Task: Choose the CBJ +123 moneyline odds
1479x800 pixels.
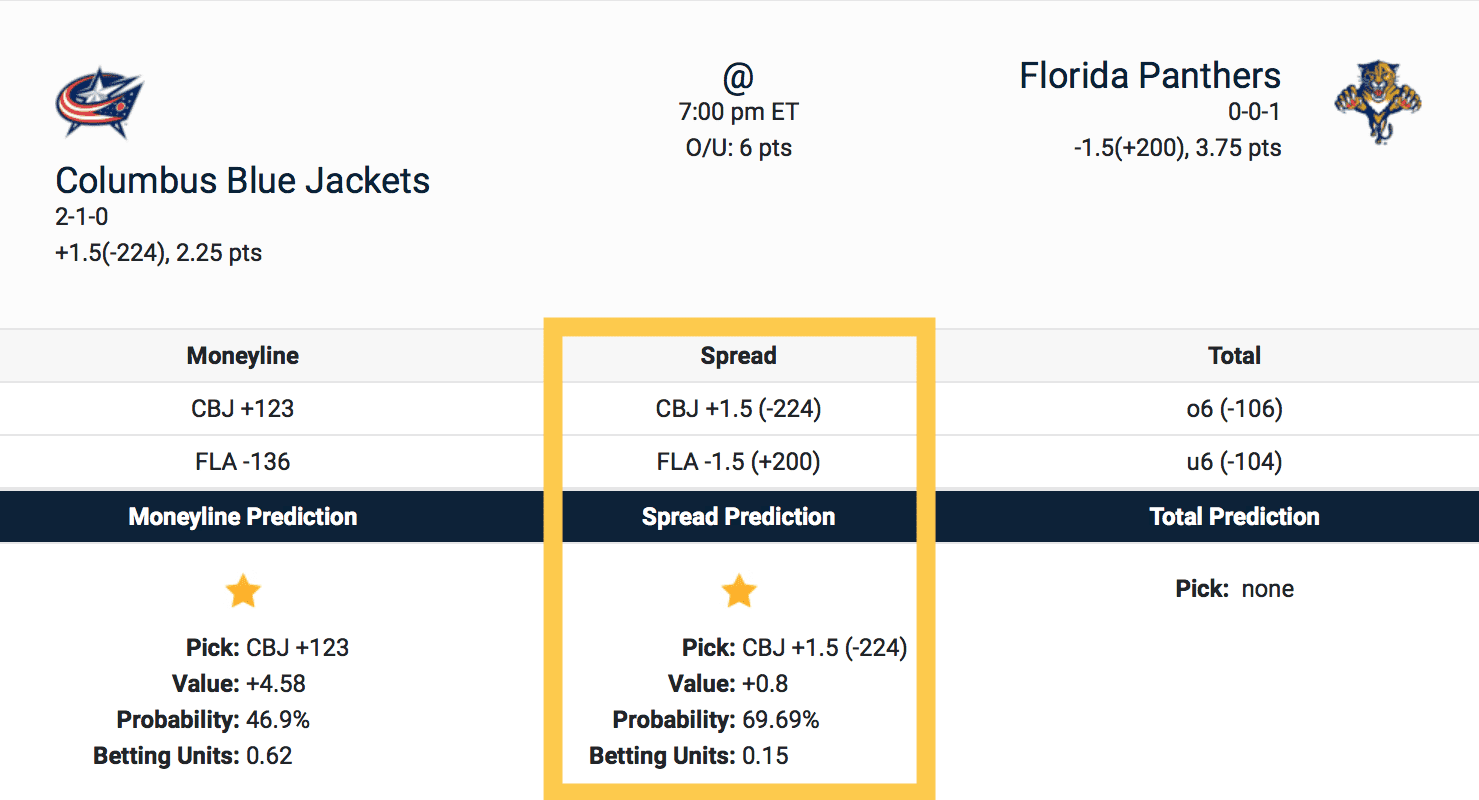Action: click(x=243, y=409)
